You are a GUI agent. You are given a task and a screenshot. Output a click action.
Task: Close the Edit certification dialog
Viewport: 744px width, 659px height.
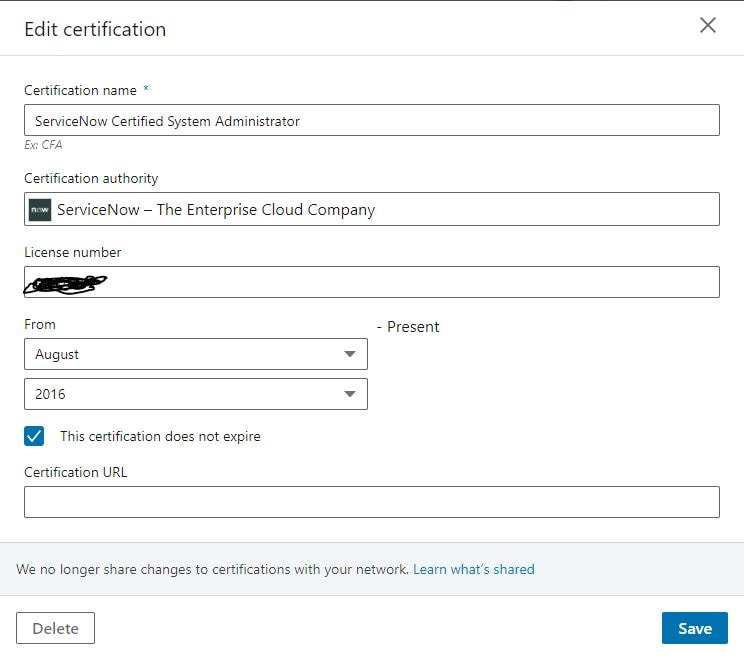click(x=707, y=25)
